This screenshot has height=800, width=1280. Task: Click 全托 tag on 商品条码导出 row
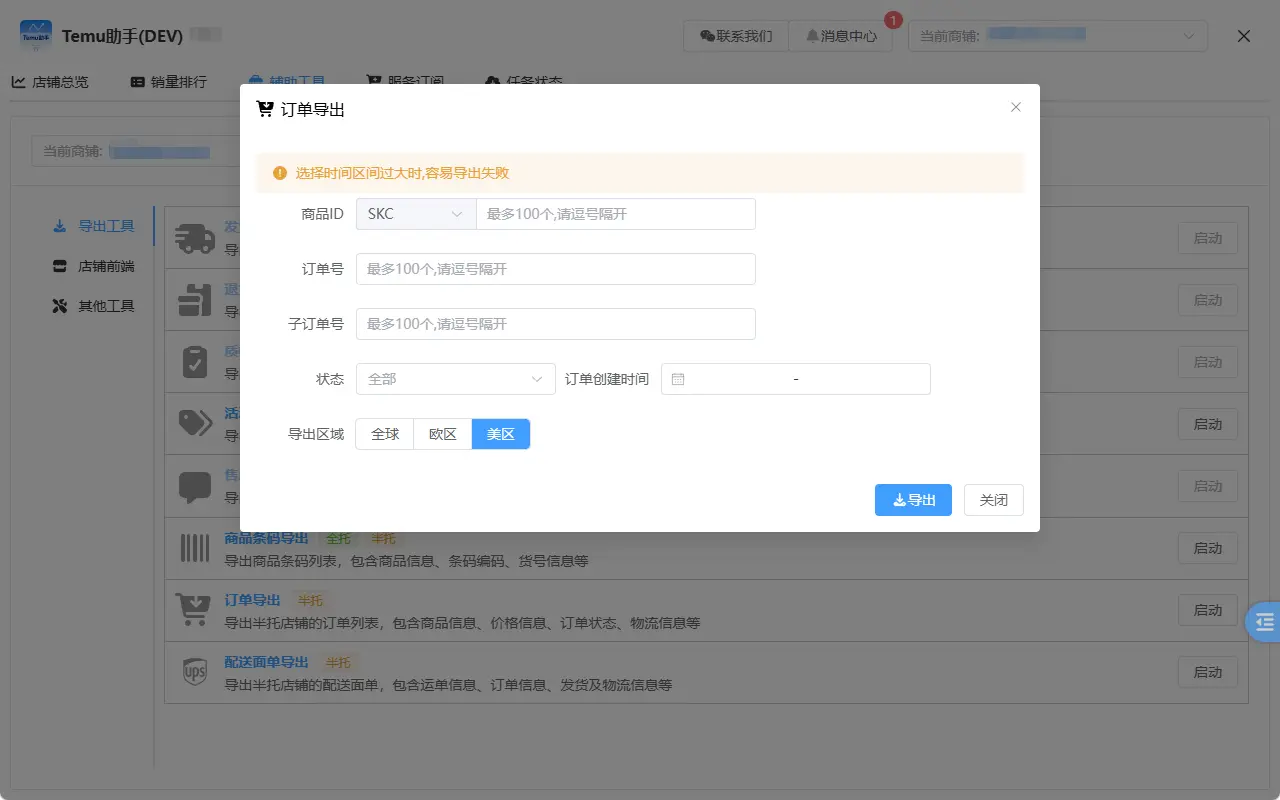coord(339,539)
